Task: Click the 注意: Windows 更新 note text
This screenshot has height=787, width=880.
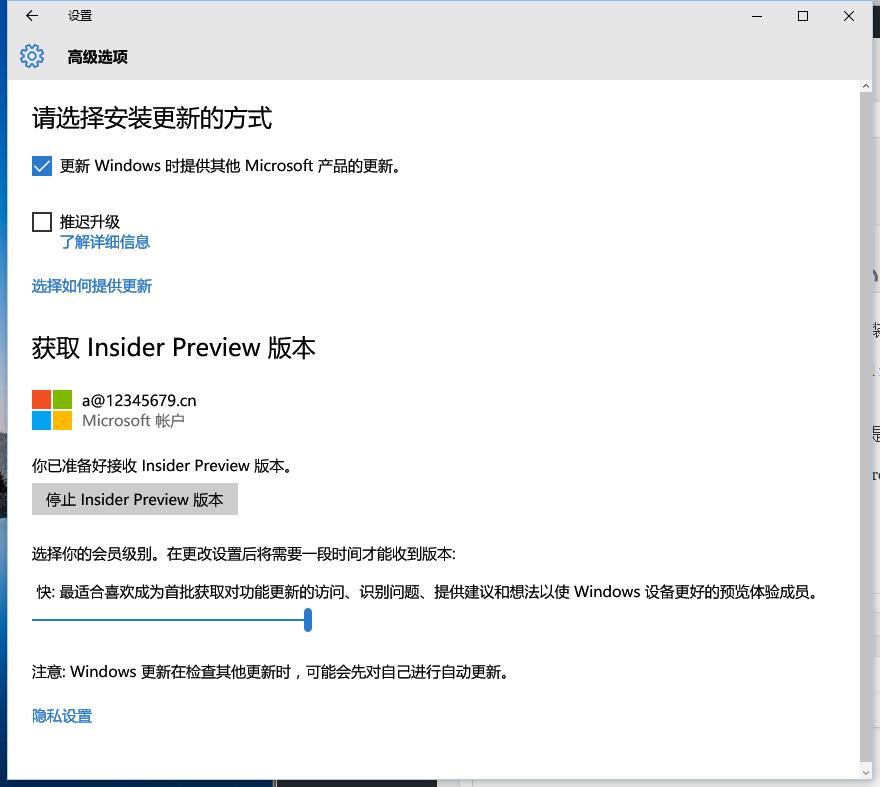Action: tap(271, 671)
